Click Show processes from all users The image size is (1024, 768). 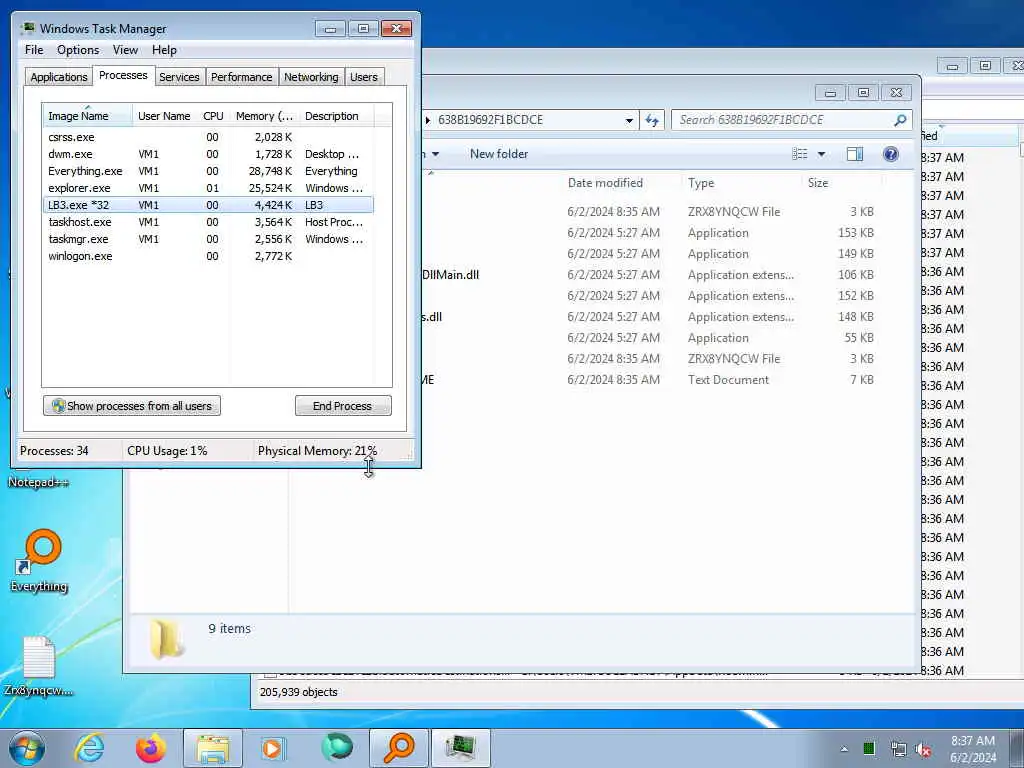tap(132, 406)
